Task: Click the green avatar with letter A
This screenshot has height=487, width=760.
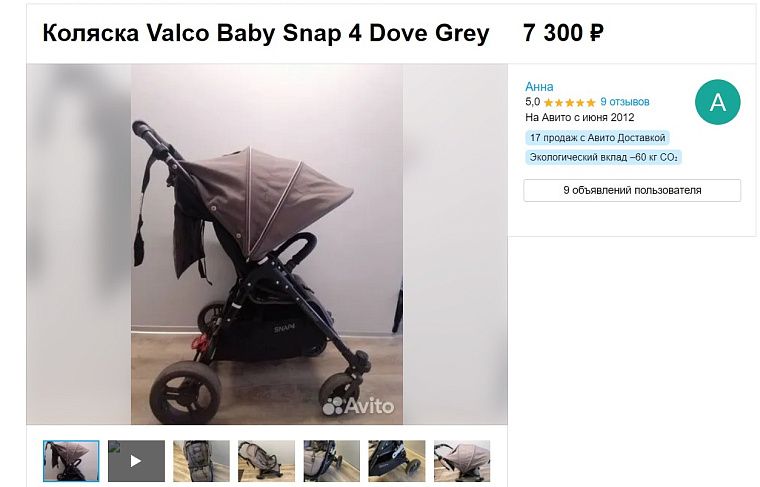Action: point(717,102)
